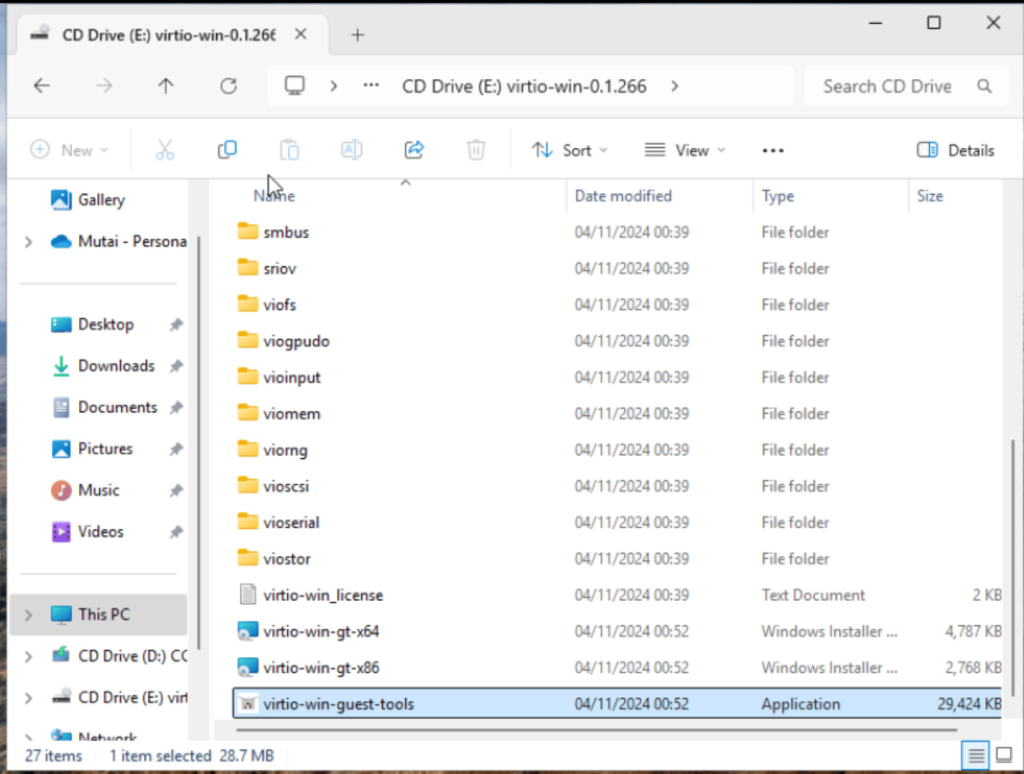Sort files by the Type column

tap(778, 196)
